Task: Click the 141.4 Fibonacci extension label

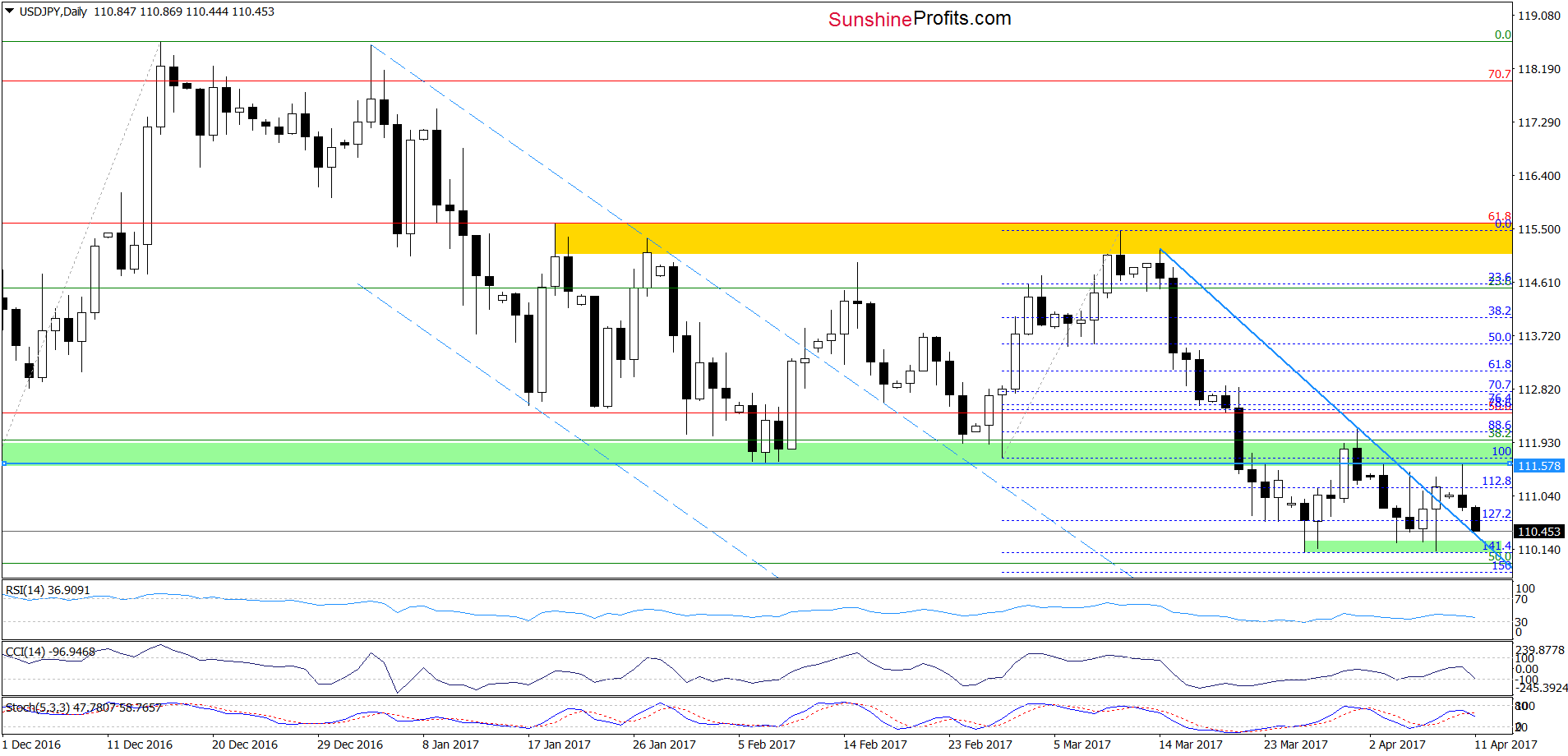Action: 1497,546
